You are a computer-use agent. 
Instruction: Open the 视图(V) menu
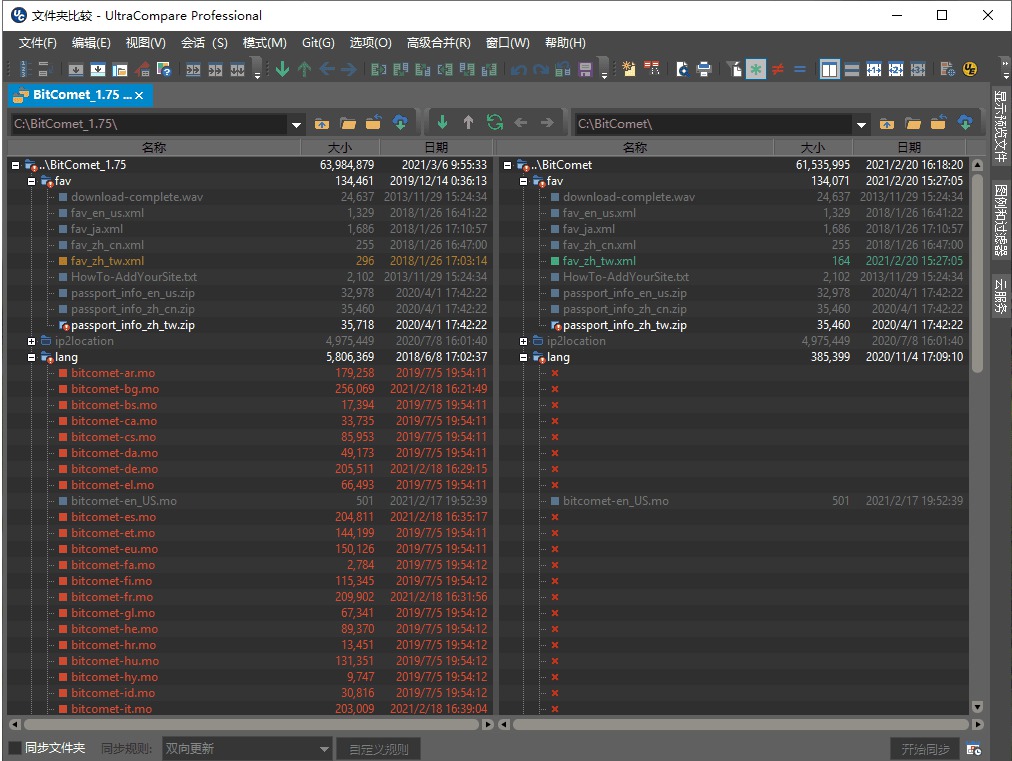(146, 43)
